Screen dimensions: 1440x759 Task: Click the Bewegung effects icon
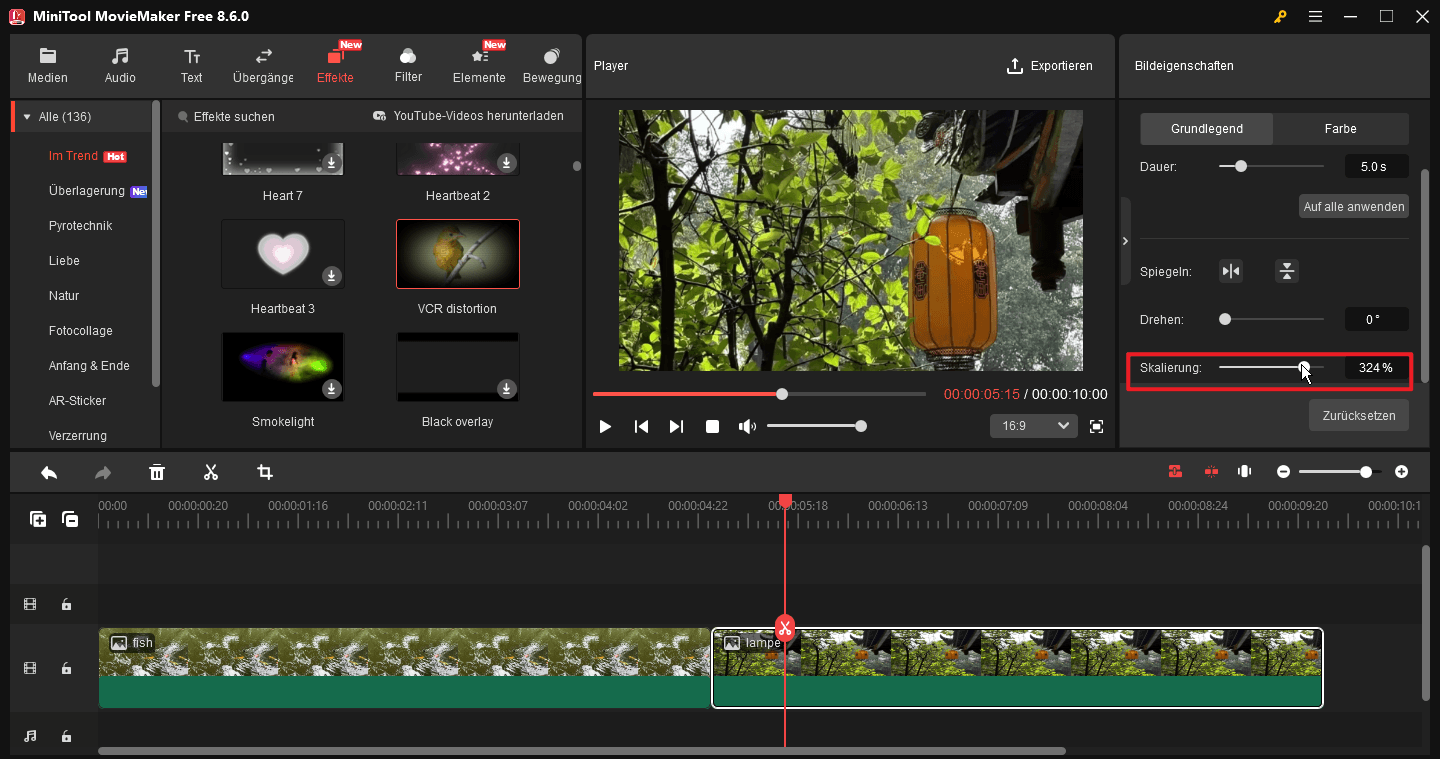click(551, 65)
